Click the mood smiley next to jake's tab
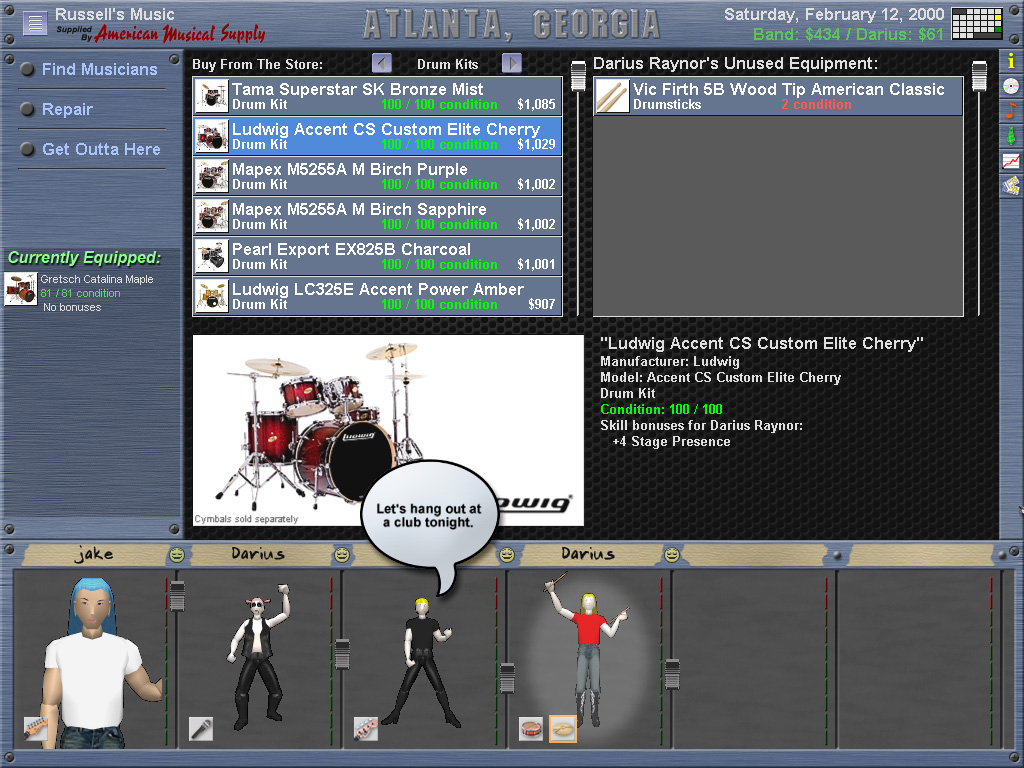This screenshot has height=768, width=1024. coord(176,555)
